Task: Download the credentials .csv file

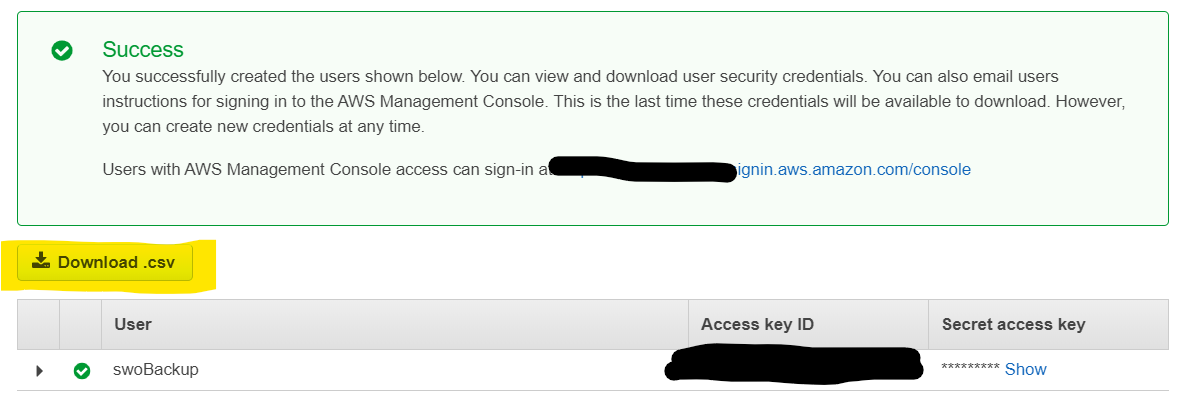Action: pos(105,262)
